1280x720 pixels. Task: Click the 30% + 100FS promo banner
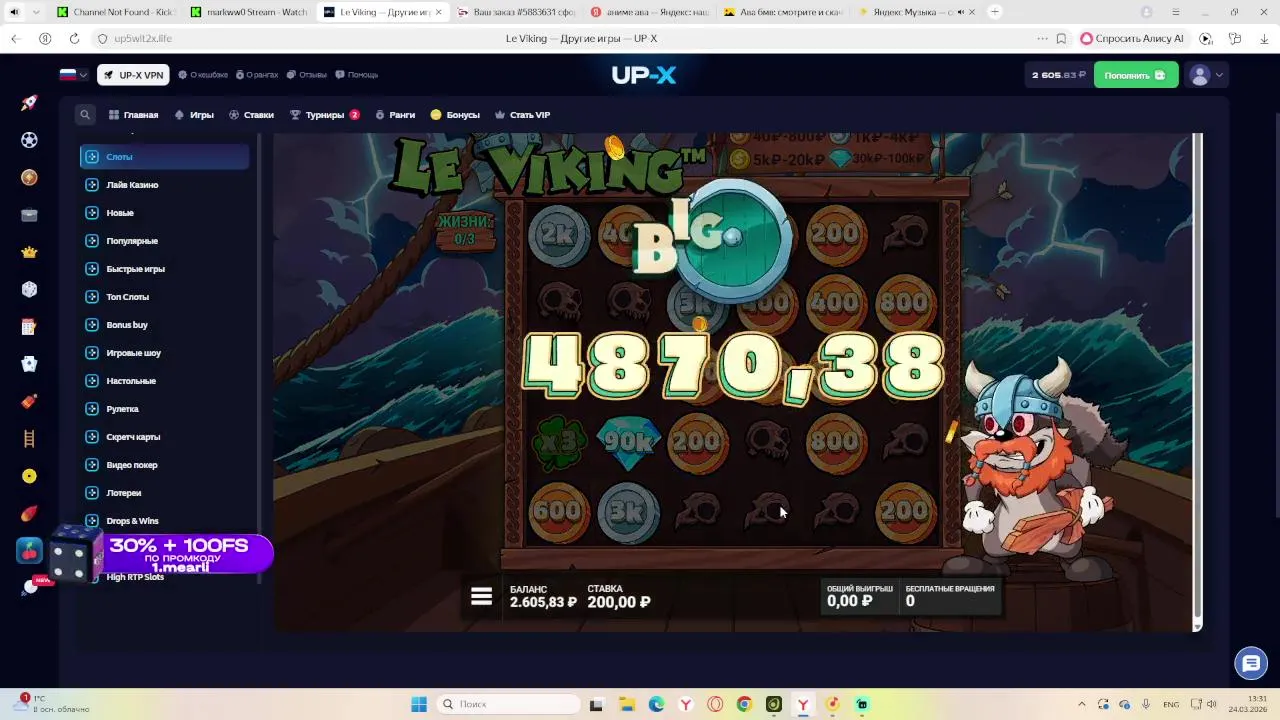162,555
